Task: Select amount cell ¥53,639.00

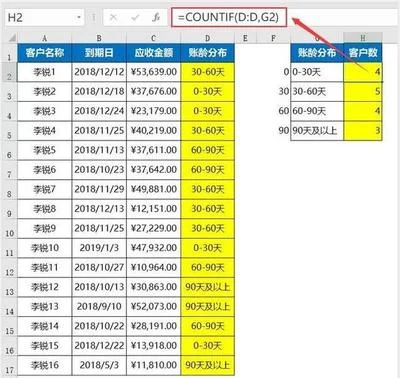Action: pyautogui.click(x=153, y=72)
